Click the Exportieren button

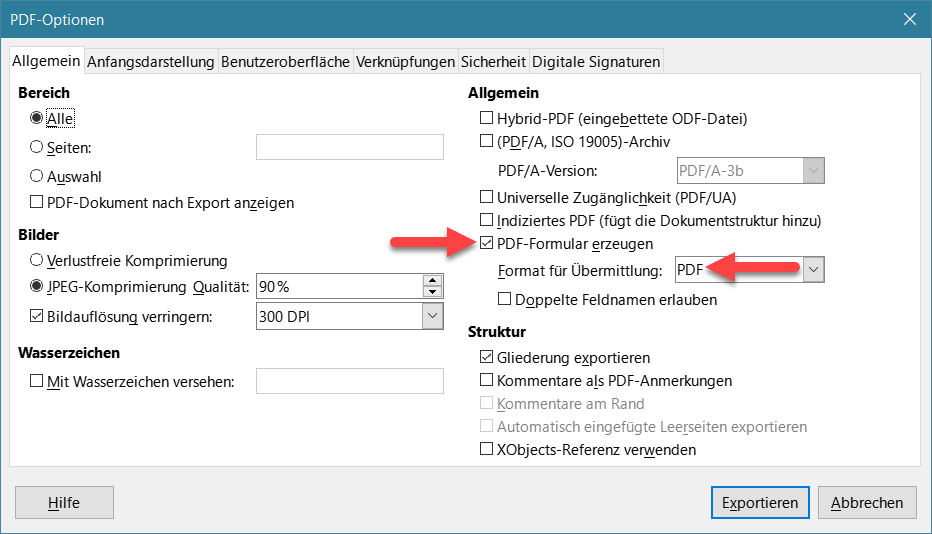pos(760,502)
